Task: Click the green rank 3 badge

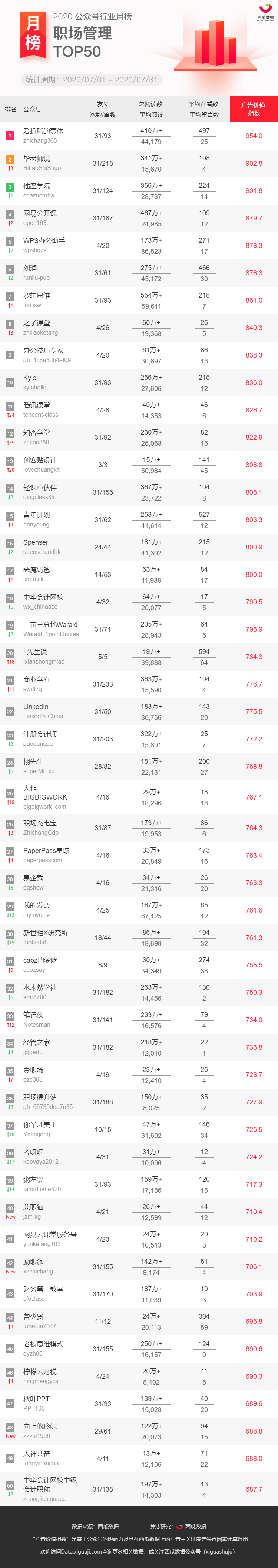Action: pos(10,187)
